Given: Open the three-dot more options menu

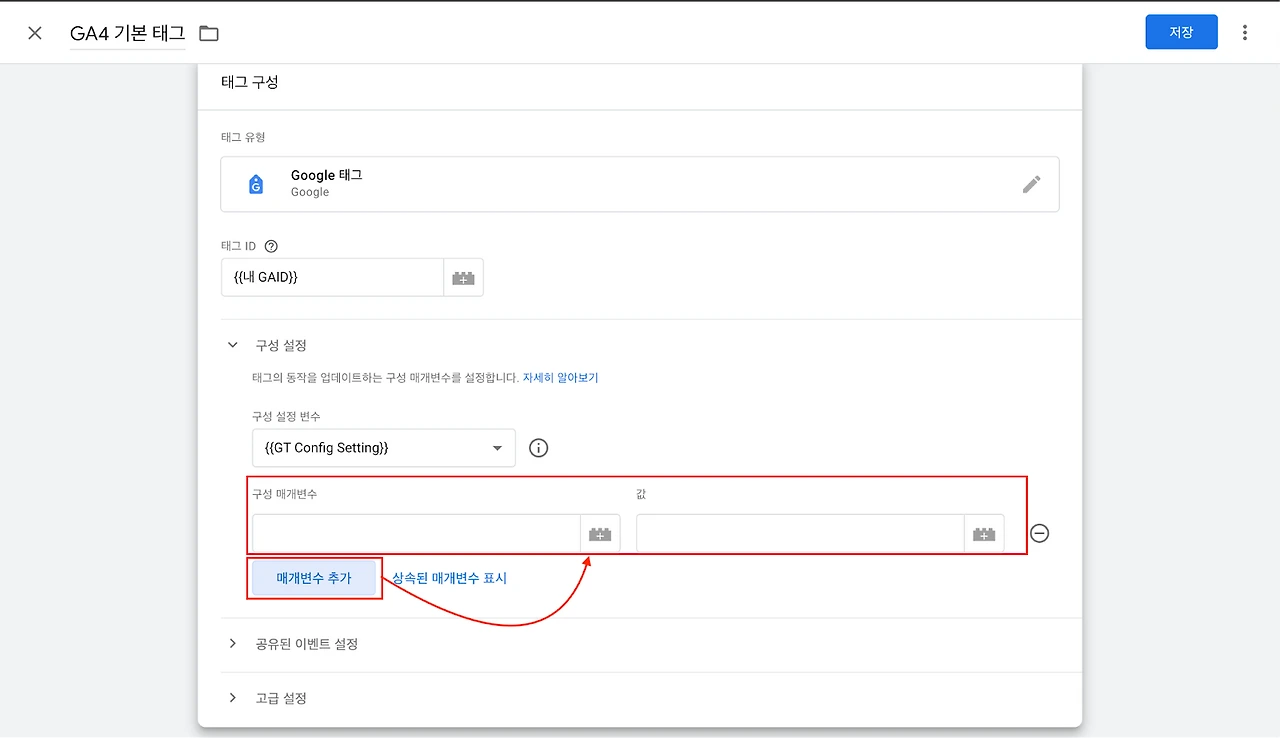Looking at the screenshot, I should pos(1245,33).
